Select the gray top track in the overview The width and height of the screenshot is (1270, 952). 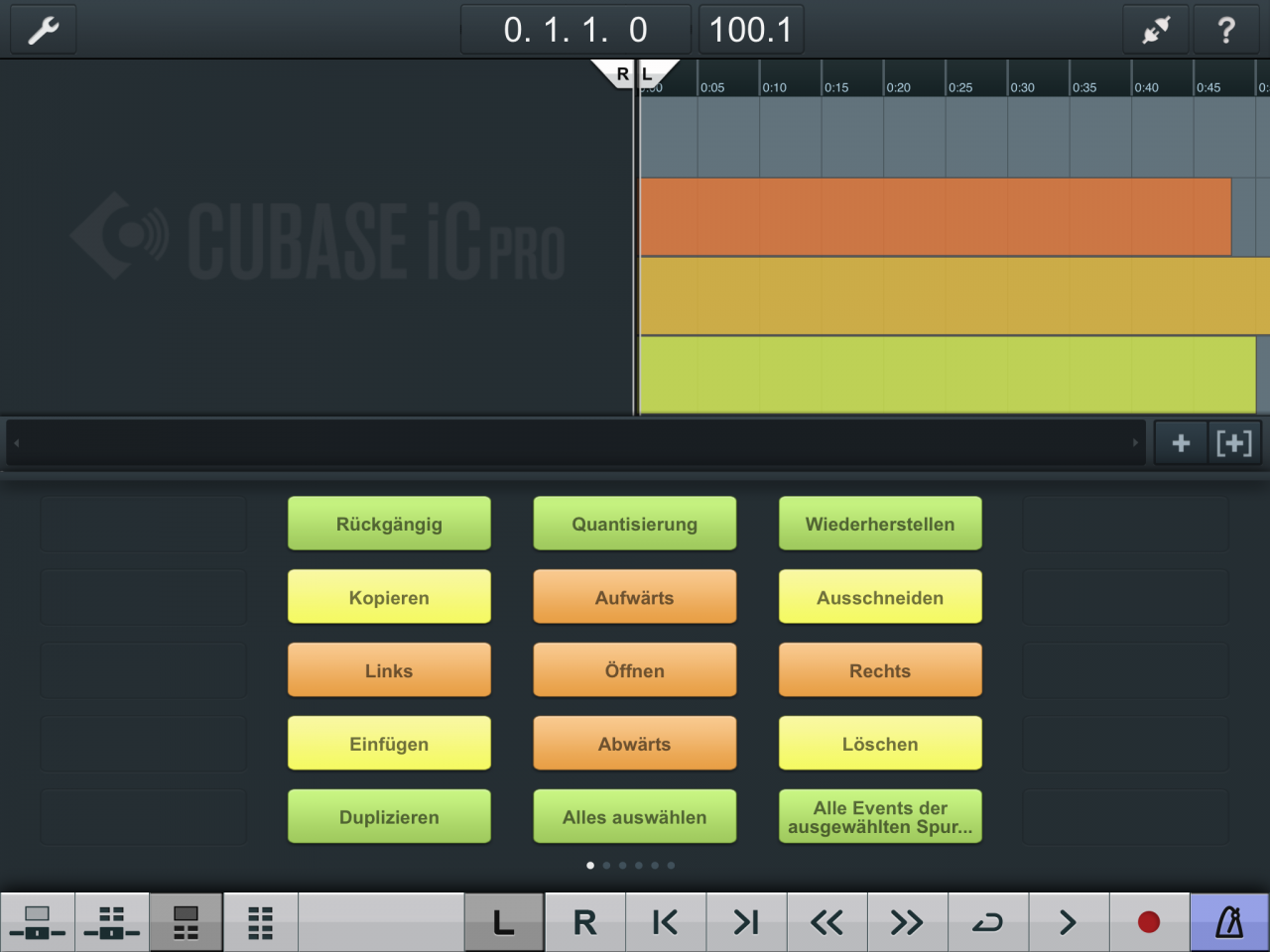[954, 137]
